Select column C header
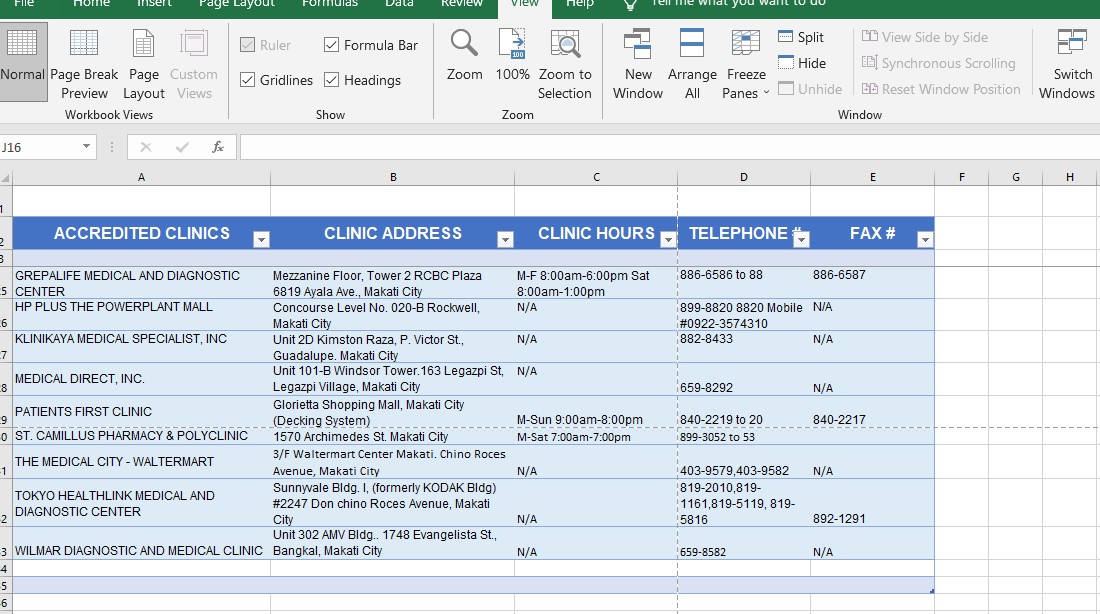The width and height of the screenshot is (1100, 614). click(x=596, y=178)
